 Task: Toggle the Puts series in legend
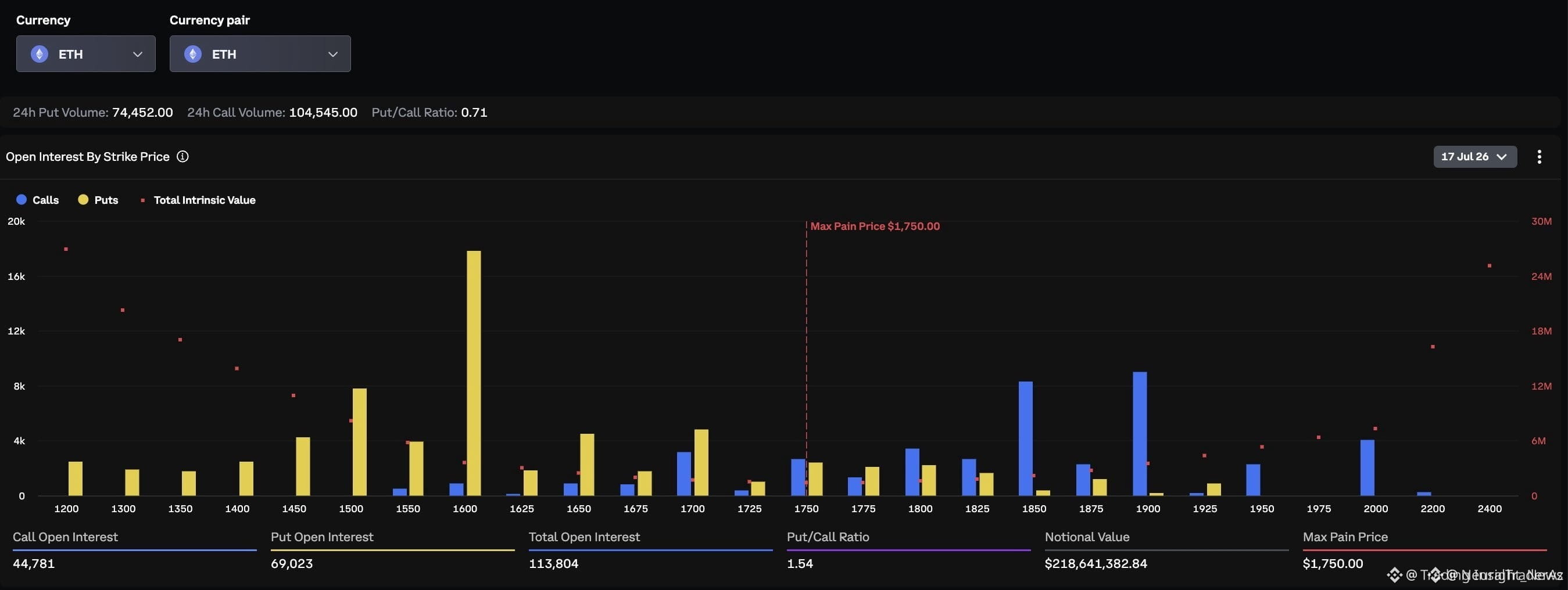tap(98, 200)
